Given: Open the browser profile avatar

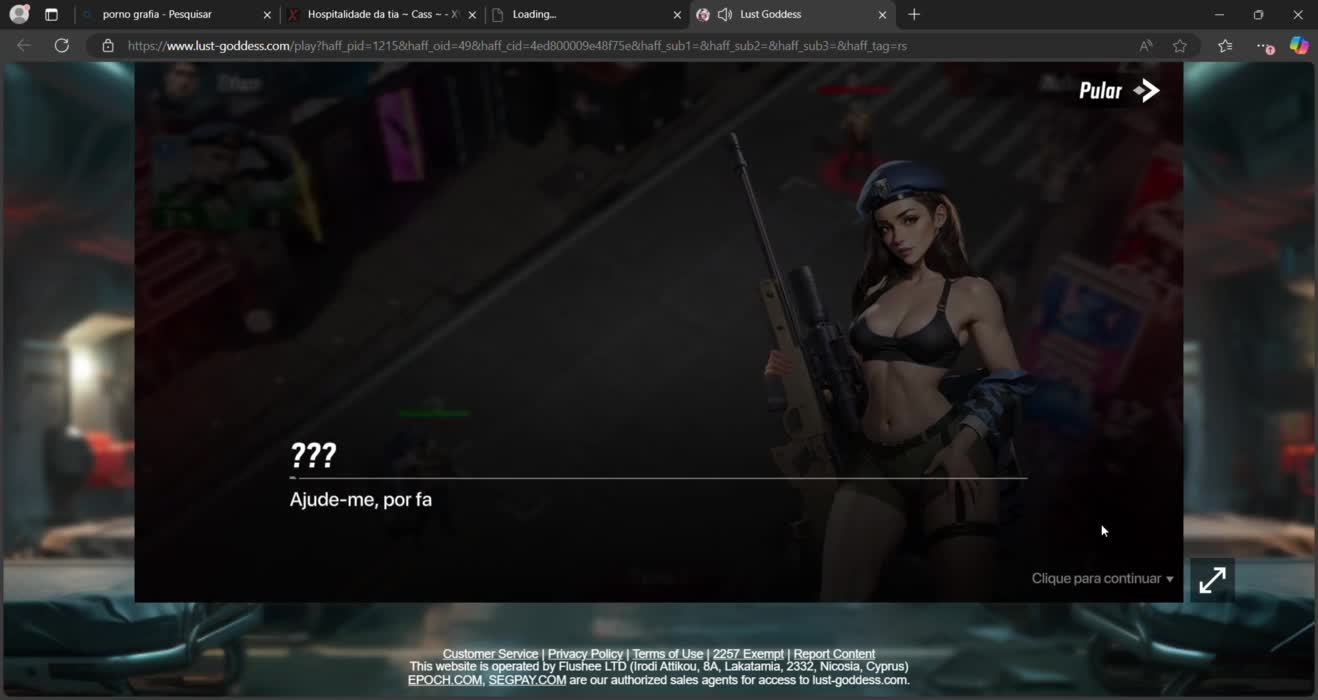Looking at the screenshot, I should [18, 15].
